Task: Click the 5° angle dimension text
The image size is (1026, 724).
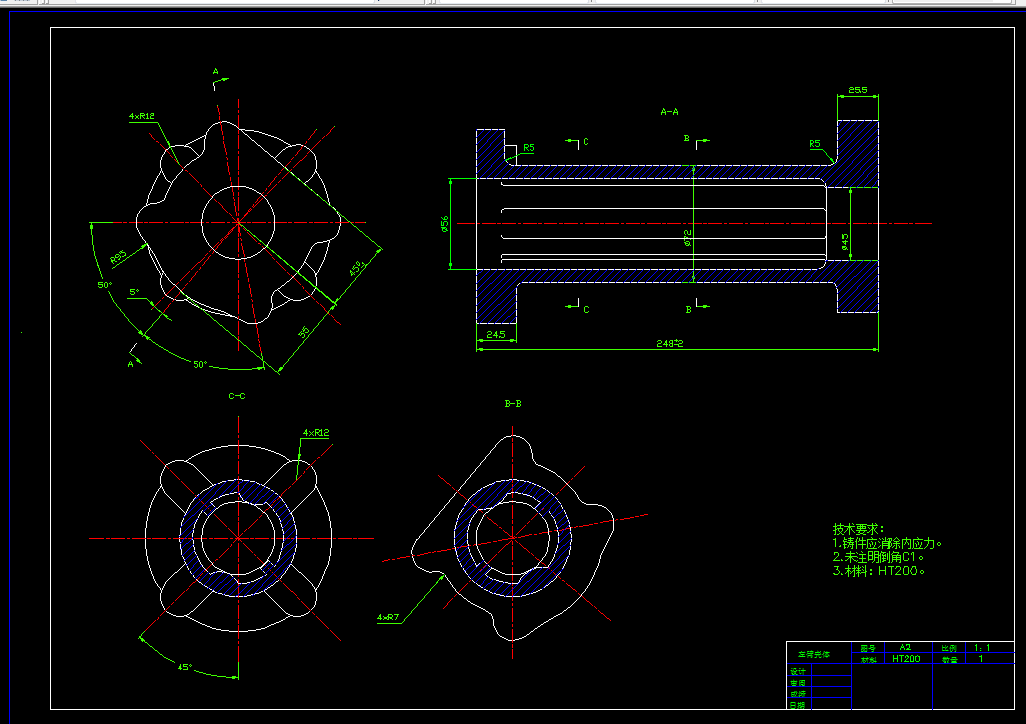Action: [x=134, y=292]
